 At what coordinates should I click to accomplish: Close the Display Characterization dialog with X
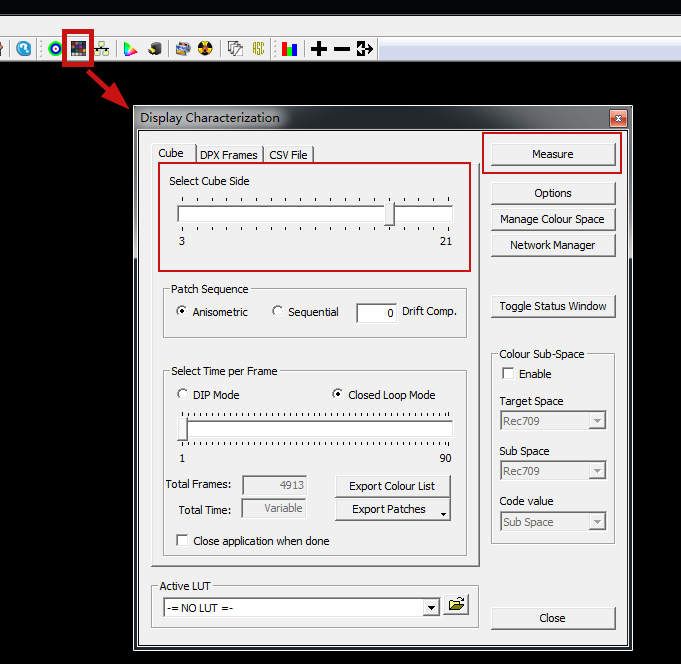618,118
